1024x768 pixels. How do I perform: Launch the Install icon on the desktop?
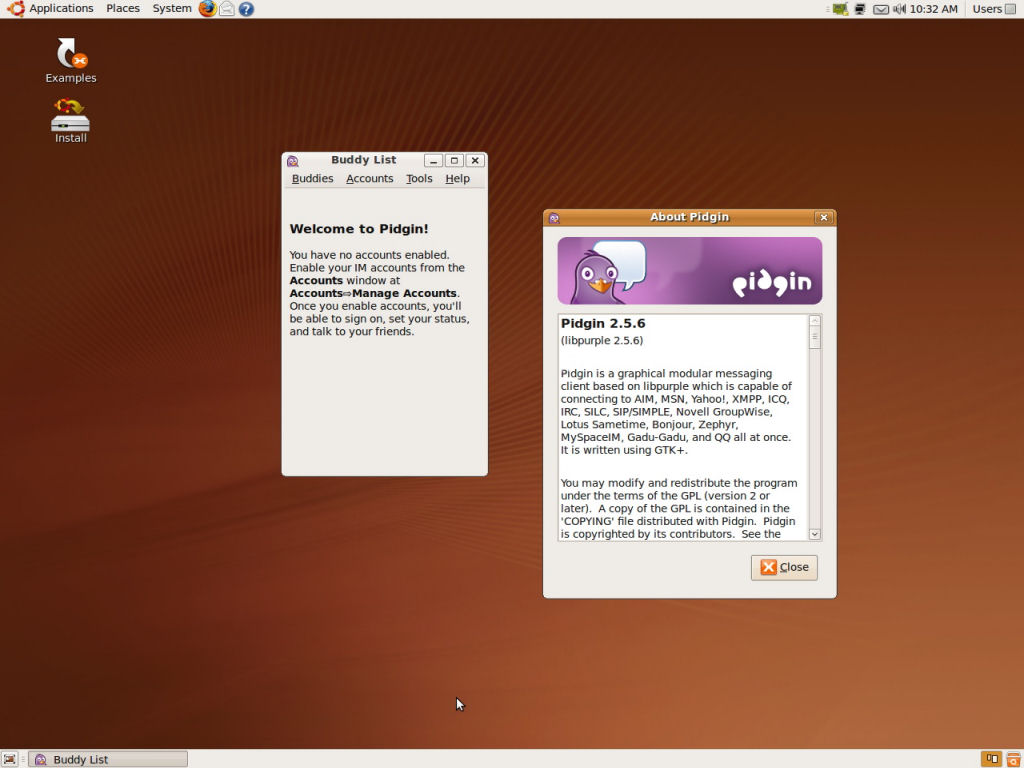click(70, 117)
